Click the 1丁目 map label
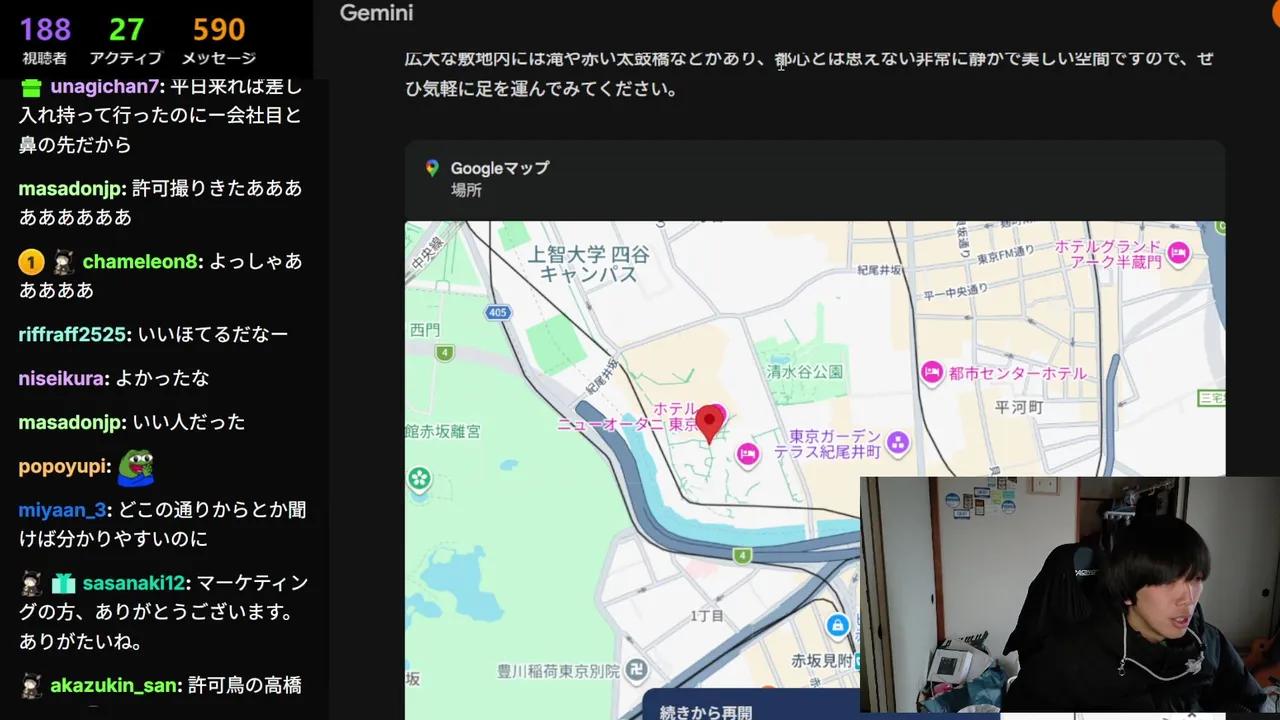 (707, 615)
